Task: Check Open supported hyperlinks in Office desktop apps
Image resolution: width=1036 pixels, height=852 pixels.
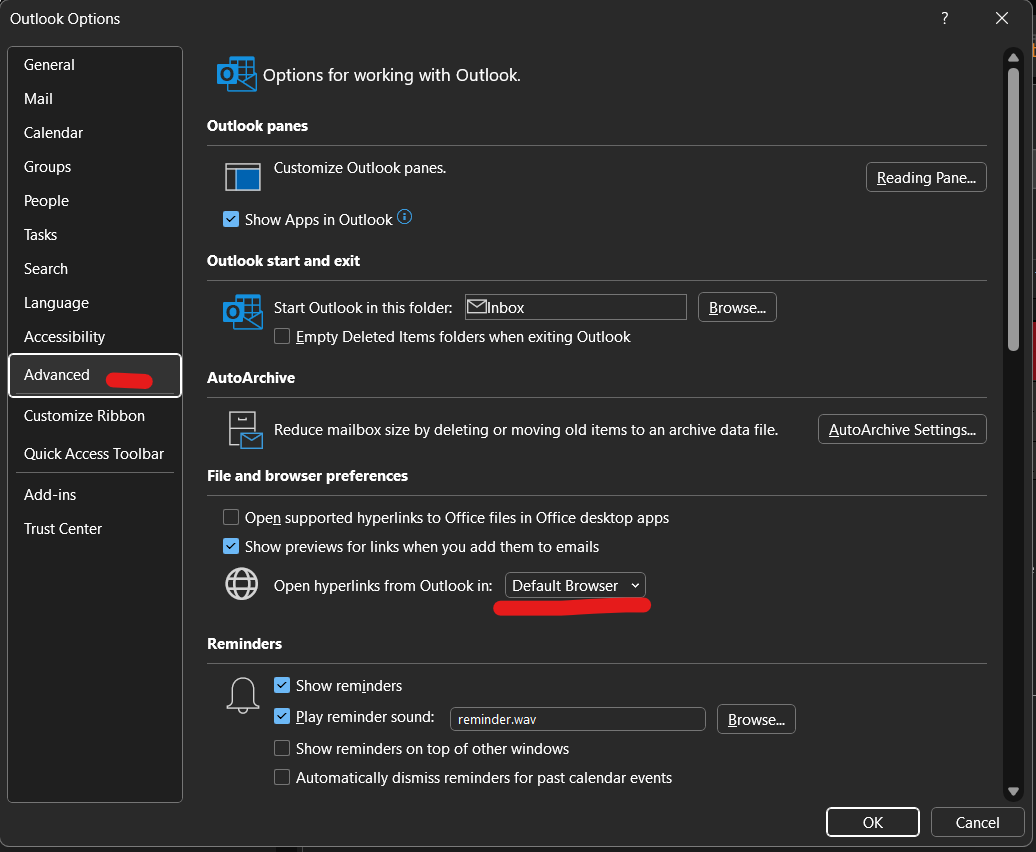Action: click(231, 517)
